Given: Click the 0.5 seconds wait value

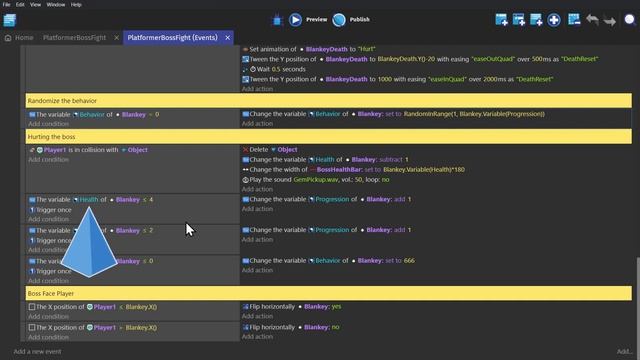Looking at the screenshot, I should [276, 69].
